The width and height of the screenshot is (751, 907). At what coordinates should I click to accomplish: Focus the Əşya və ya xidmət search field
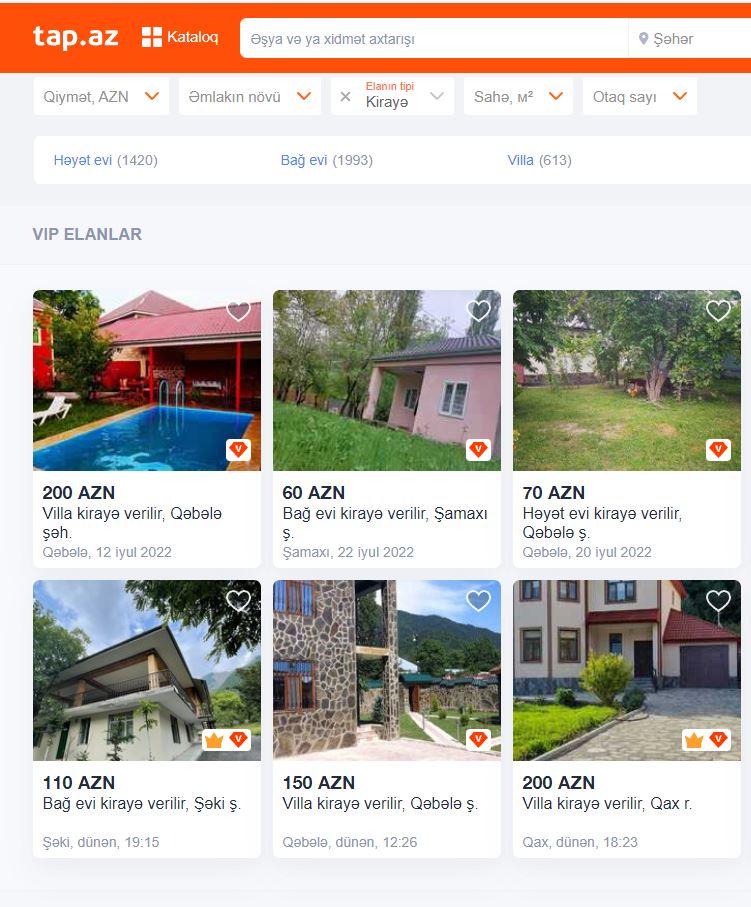click(434, 39)
